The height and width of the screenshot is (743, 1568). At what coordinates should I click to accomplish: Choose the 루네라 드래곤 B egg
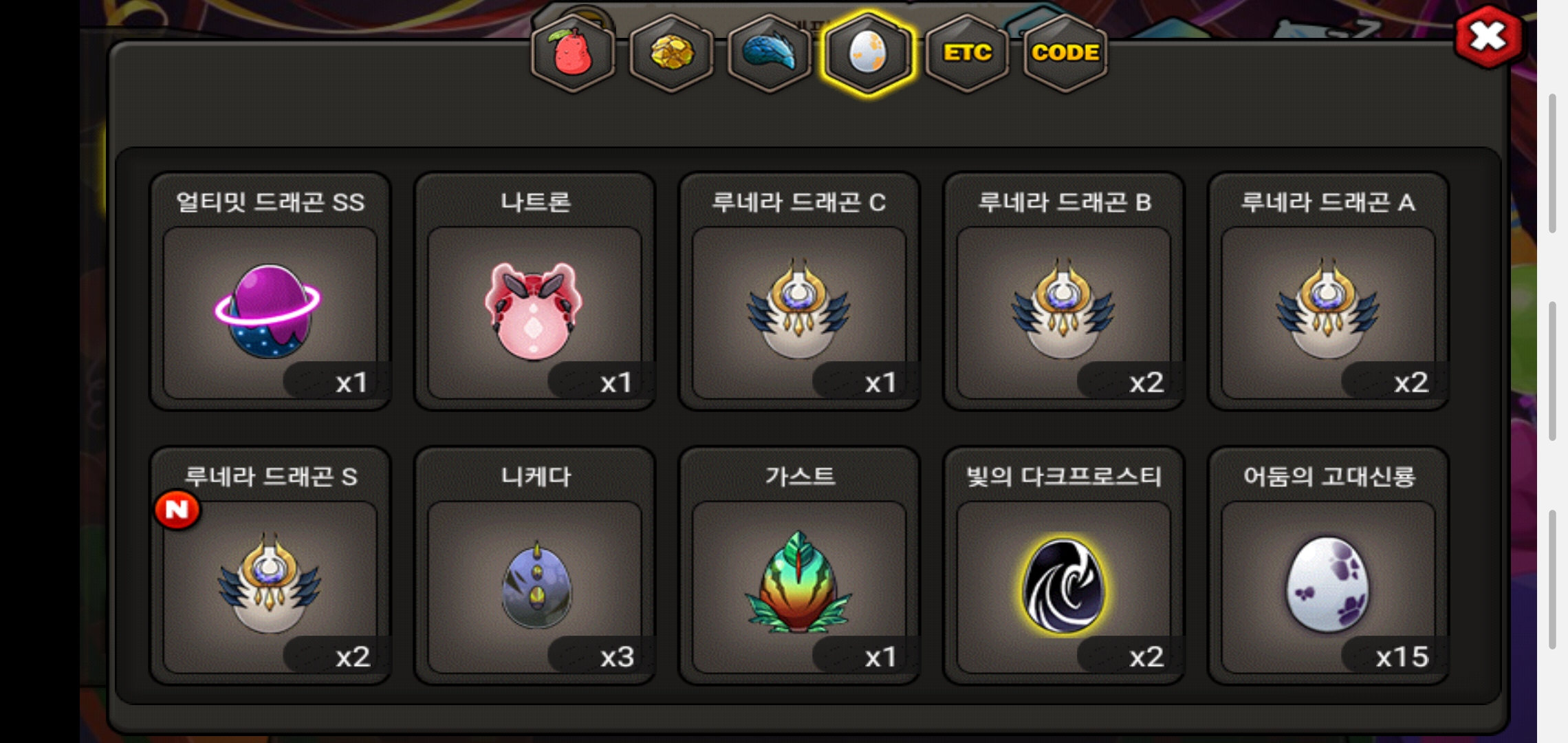tap(1064, 291)
